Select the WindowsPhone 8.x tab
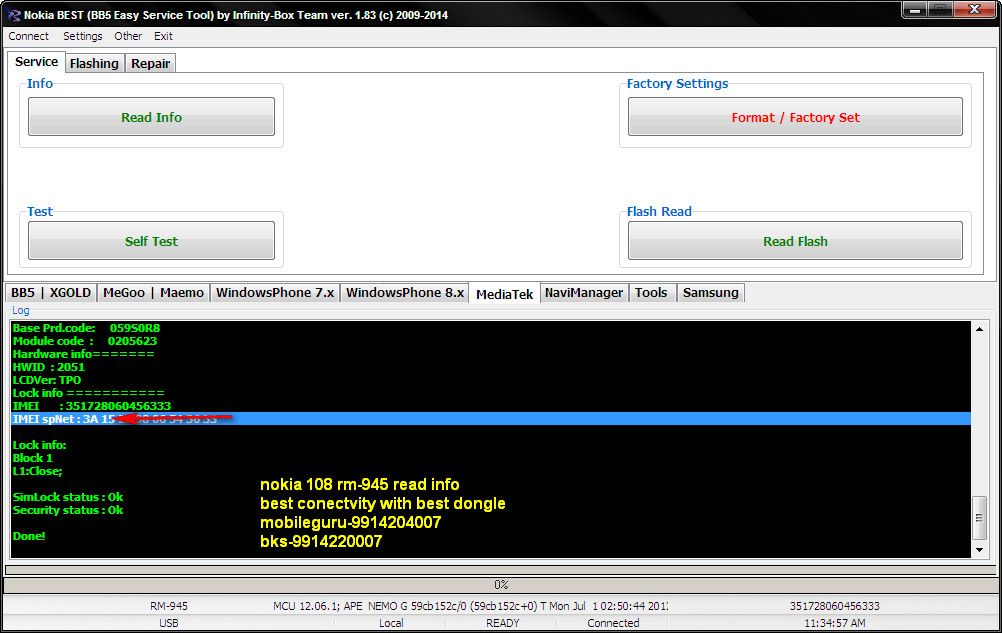The height and width of the screenshot is (633, 1002). point(405,293)
